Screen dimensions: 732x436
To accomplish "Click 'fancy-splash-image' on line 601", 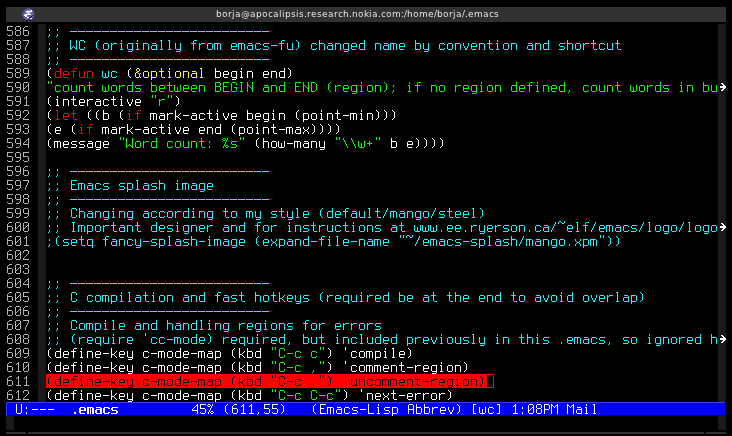I will tap(174, 242).
